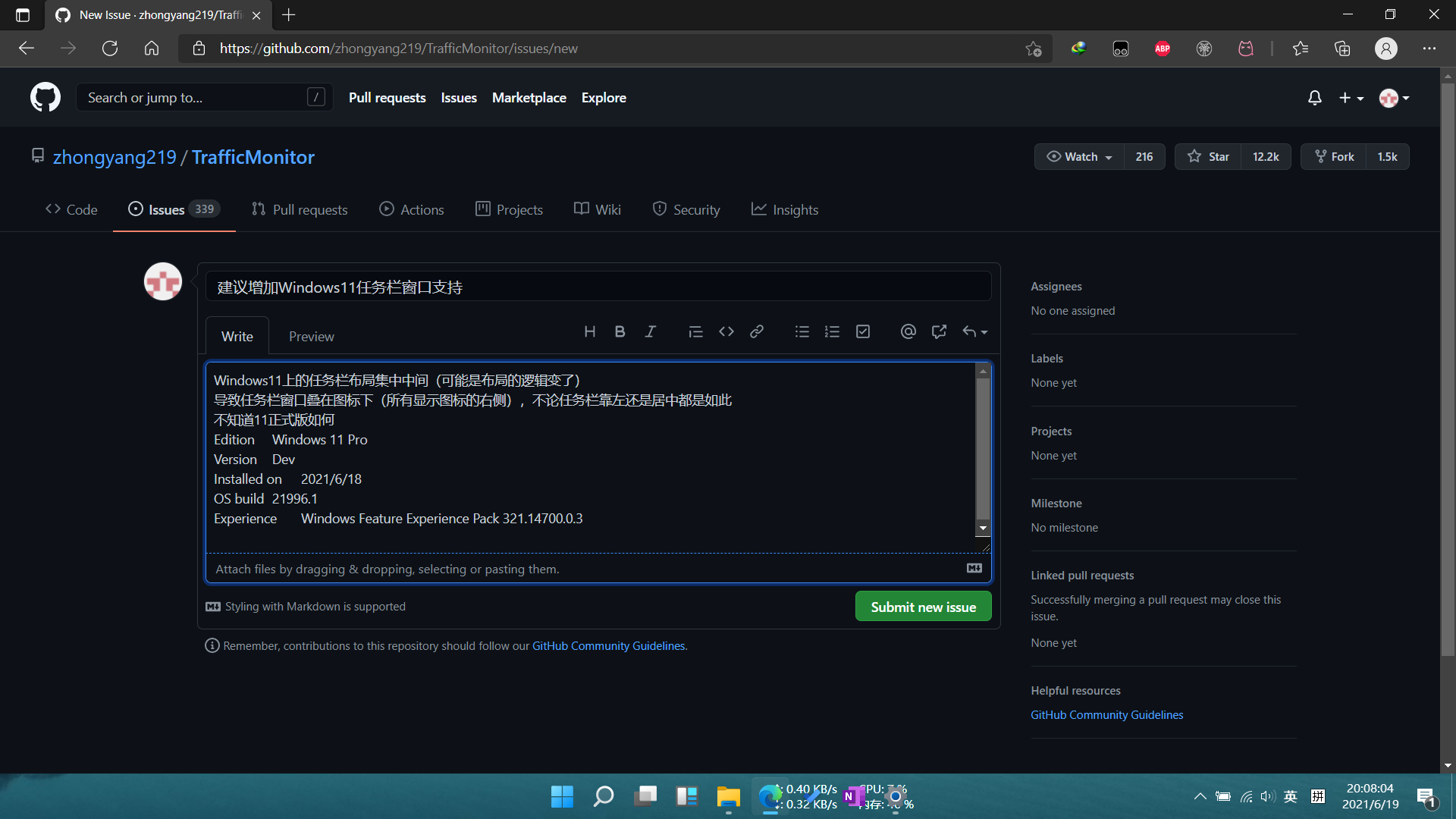
Task: Open Explore in the top navigation
Action: tap(604, 97)
